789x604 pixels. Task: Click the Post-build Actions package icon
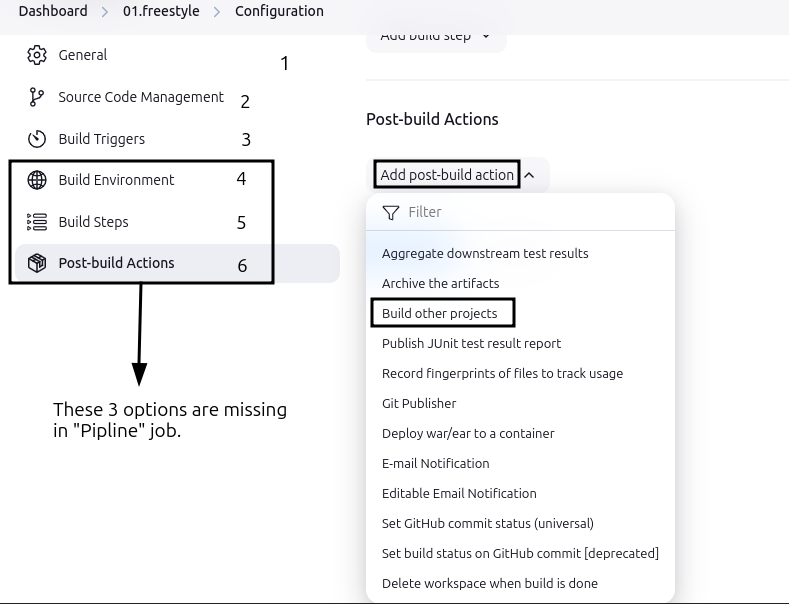(37, 263)
